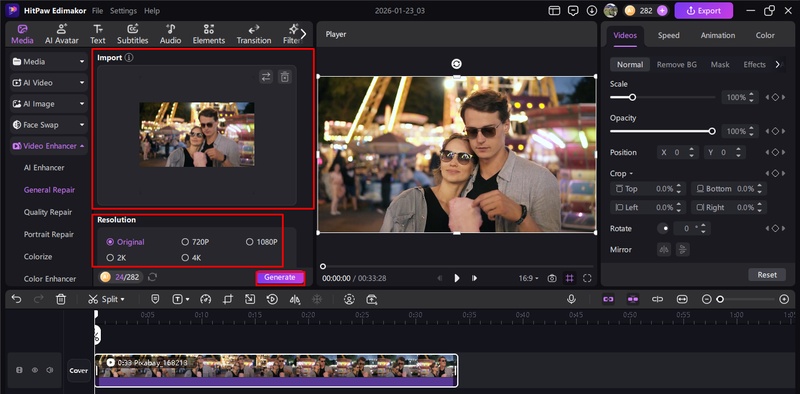Toggle track visibility eye icon

click(x=35, y=370)
